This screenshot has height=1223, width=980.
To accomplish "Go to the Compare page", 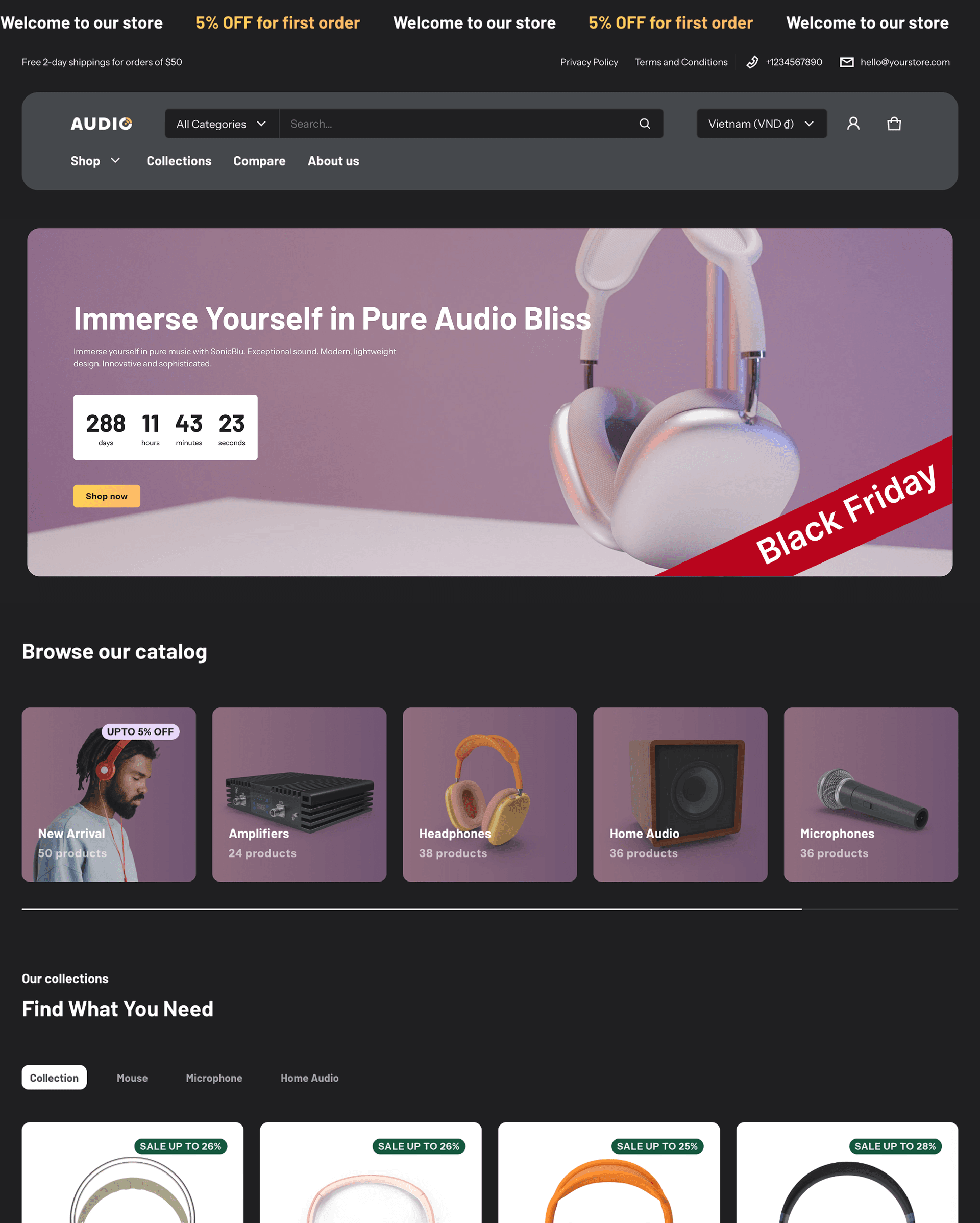I will pos(259,161).
